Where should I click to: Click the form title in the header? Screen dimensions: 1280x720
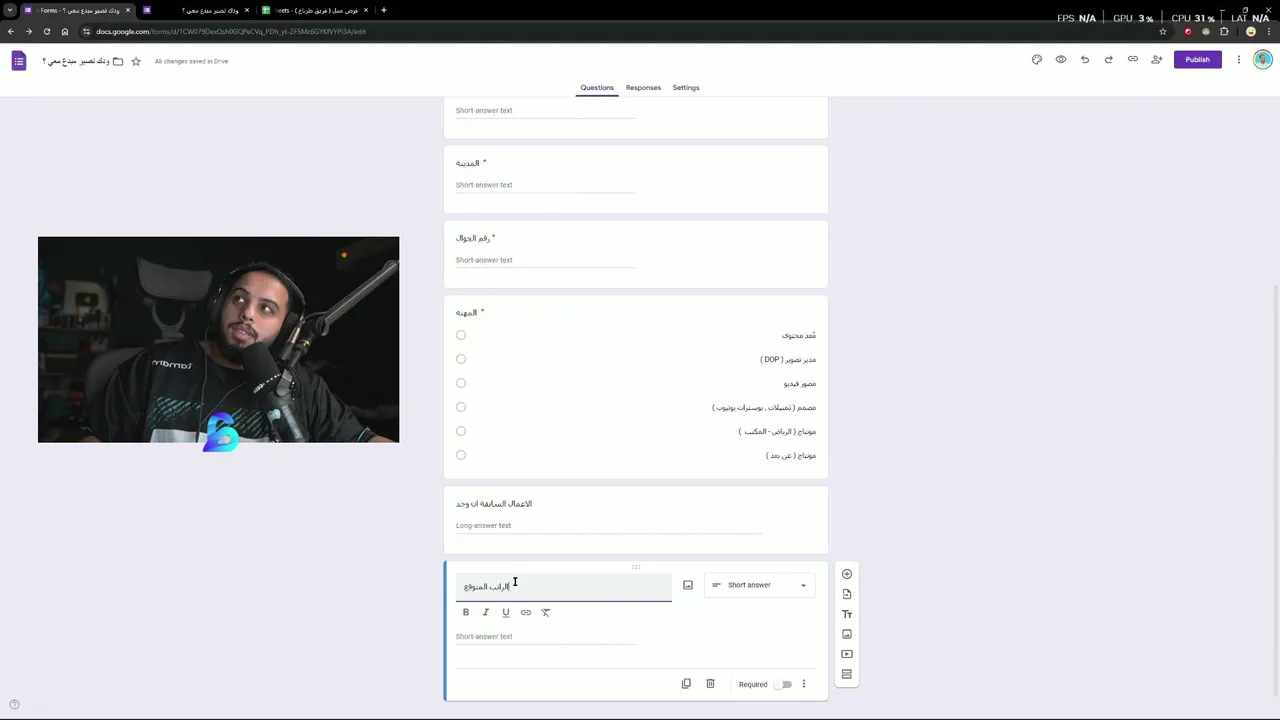tap(76, 61)
